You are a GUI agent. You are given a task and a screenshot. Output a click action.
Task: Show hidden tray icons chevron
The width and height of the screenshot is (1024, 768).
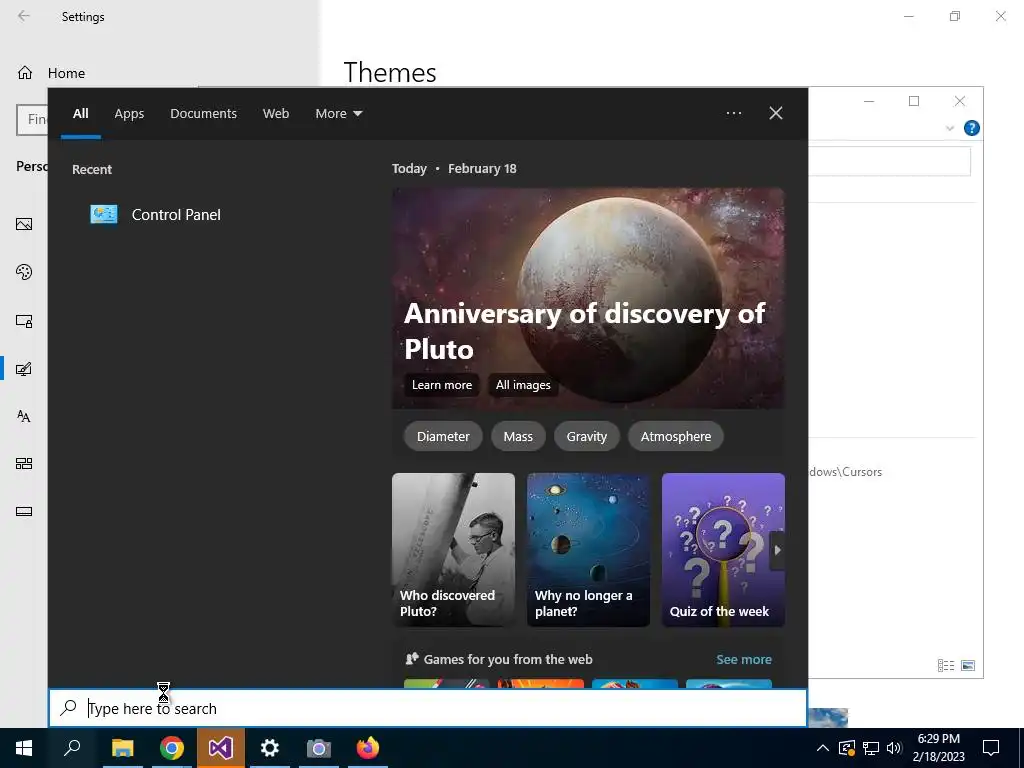click(823, 748)
